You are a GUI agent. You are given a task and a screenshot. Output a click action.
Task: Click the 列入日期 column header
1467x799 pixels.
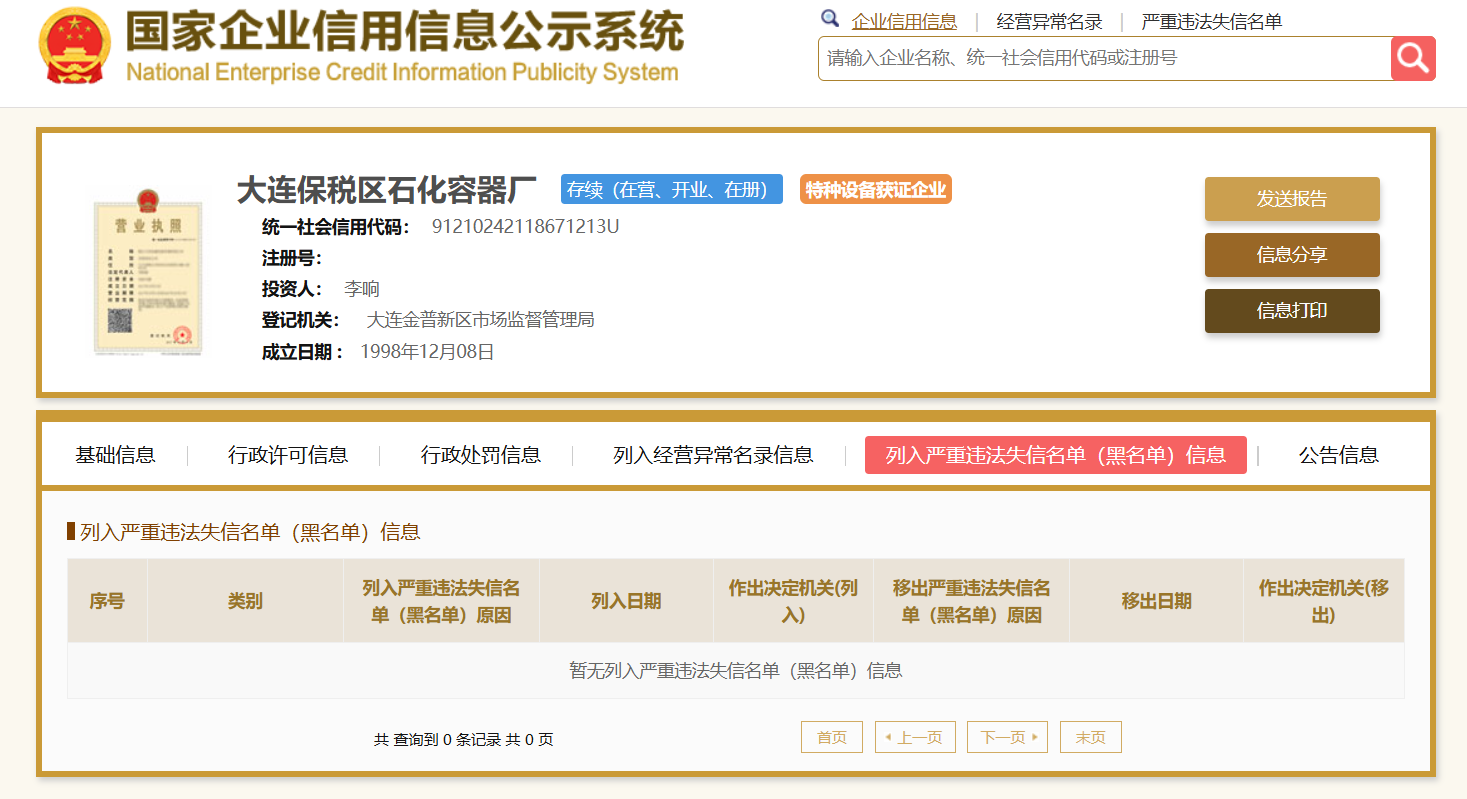pyautogui.click(x=626, y=601)
